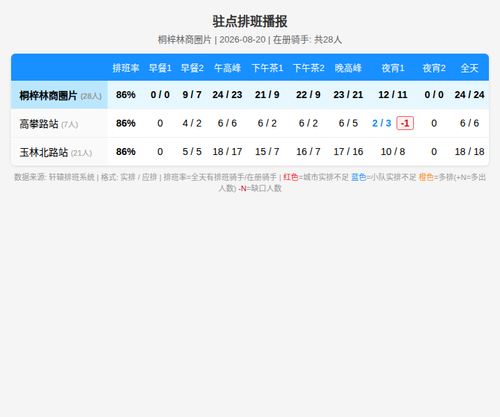Click 高攀路站 早餐1 value 0
This screenshot has width=500, height=417.
click(160, 123)
